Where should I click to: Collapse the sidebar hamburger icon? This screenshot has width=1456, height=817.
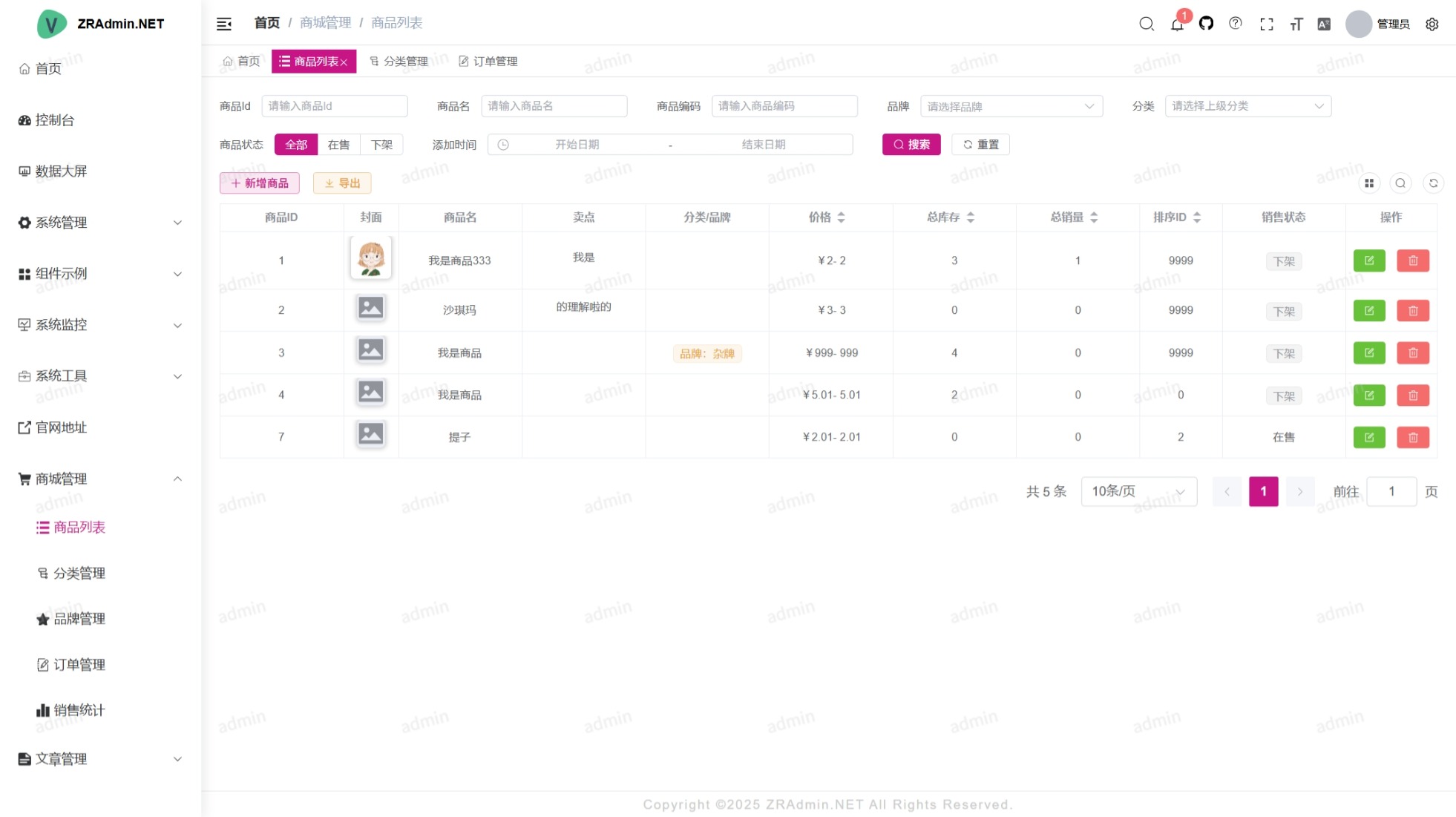pyautogui.click(x=224, y=24)
